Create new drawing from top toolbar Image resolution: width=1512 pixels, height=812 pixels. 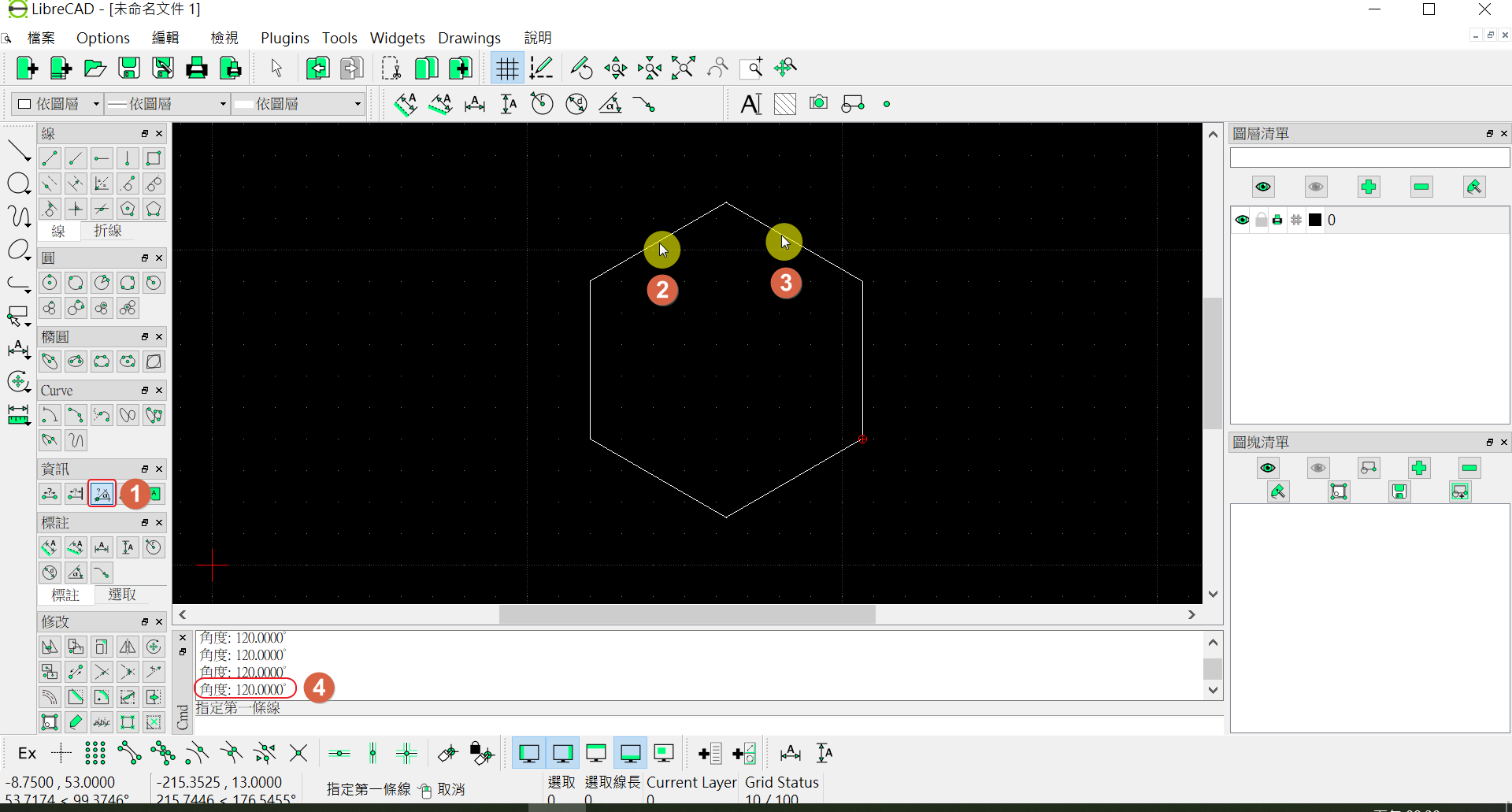(27, 69)
